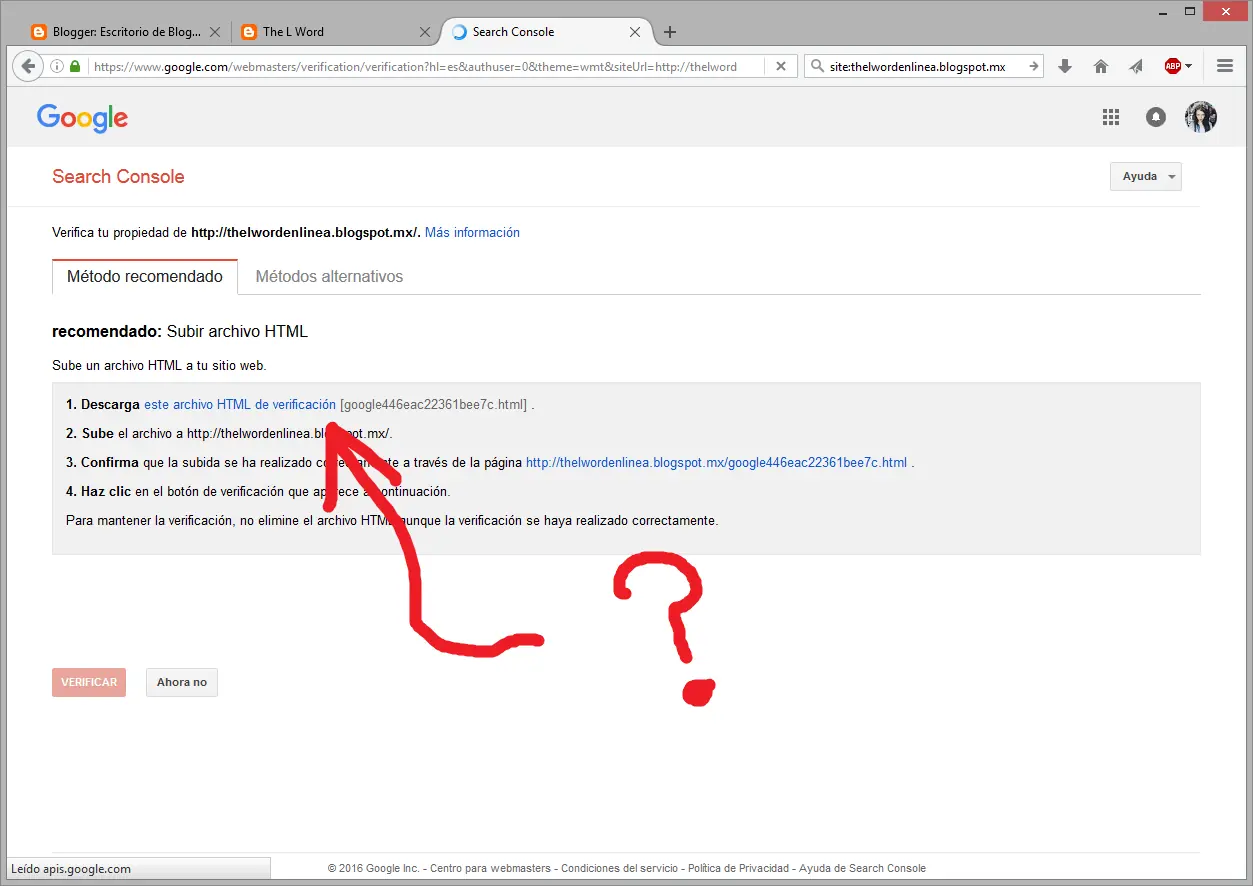Close the Search Console tab
Viewport: 1253px width, 886px height.
pyautogui.click(x=635, y=32)
